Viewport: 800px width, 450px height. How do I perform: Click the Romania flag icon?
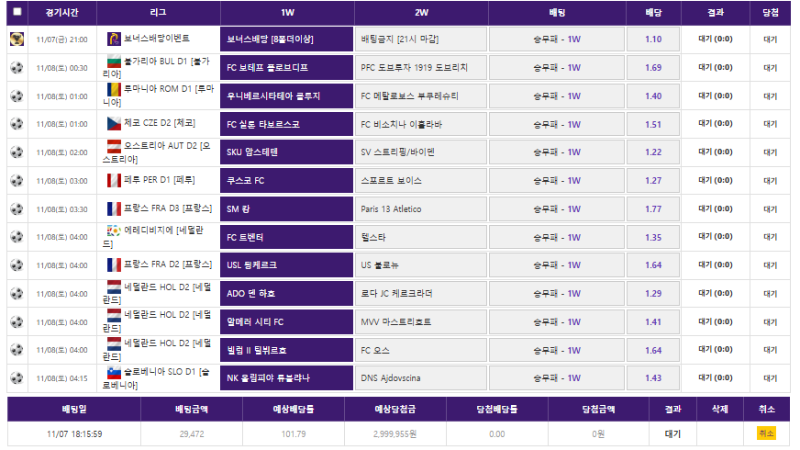coord(114,92)
